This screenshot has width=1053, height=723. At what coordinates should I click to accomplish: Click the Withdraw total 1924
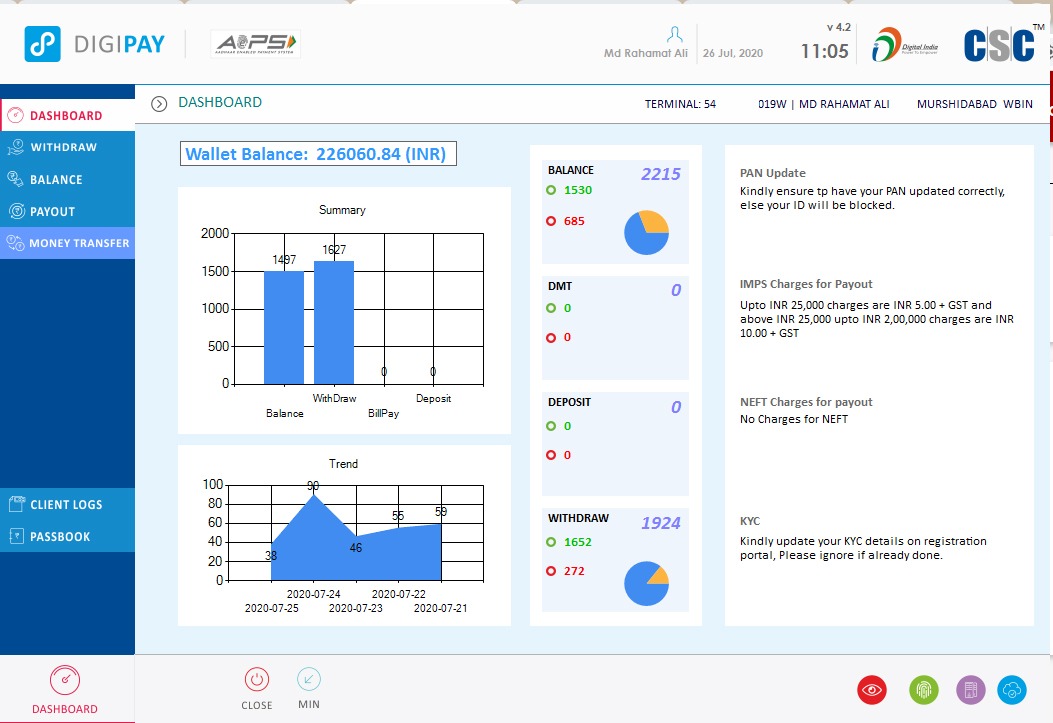point(661,523)
